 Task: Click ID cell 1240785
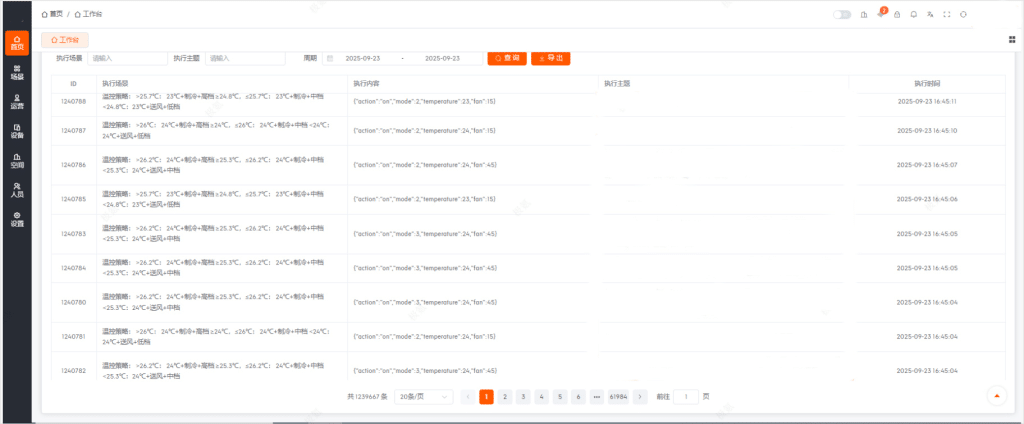(x=74, y=199)
